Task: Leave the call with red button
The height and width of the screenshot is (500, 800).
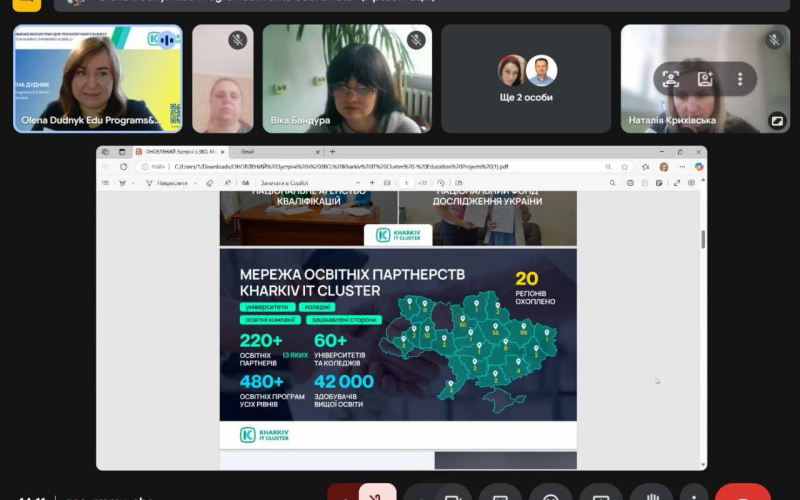Action: (x=743, y=494)
